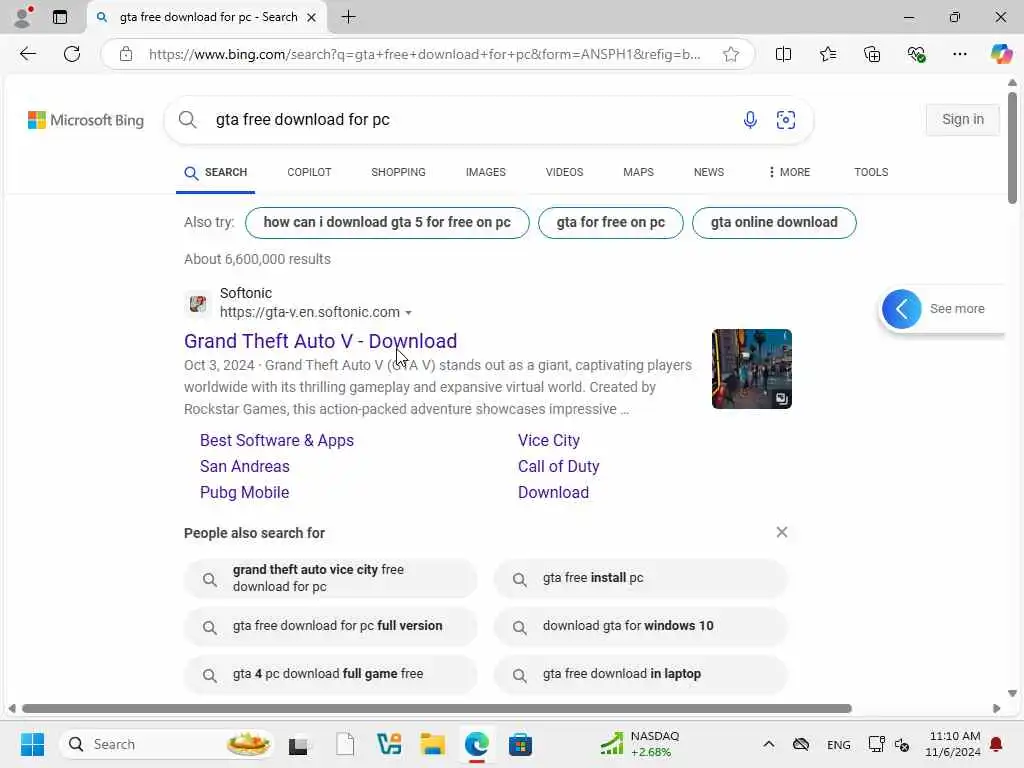Open Microsoft Store from the taskbar
This screenshot has width=1024, height=768.
pyautogui.click(x=520, y=744)
